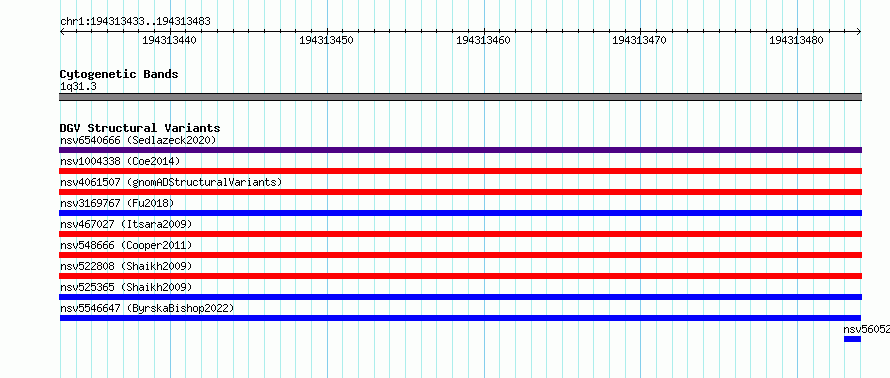This screenshot has width=890, height=378.
Task: Click the right arrow of the coordinate ruler
Action: (x=859, y=31)
